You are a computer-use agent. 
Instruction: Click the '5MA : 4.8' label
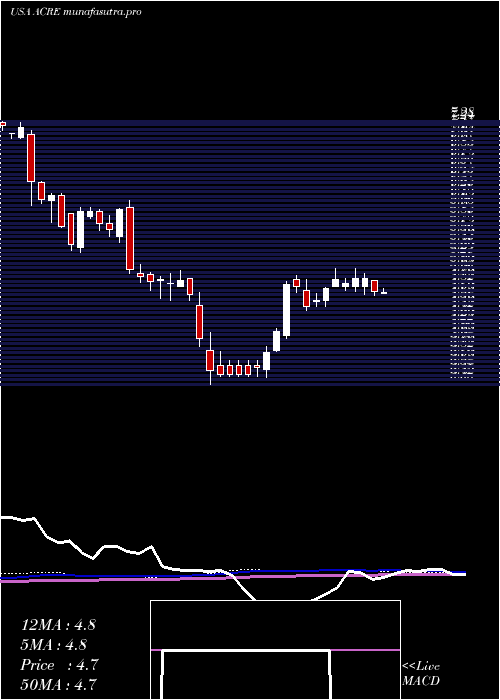(x=54, y=645)
